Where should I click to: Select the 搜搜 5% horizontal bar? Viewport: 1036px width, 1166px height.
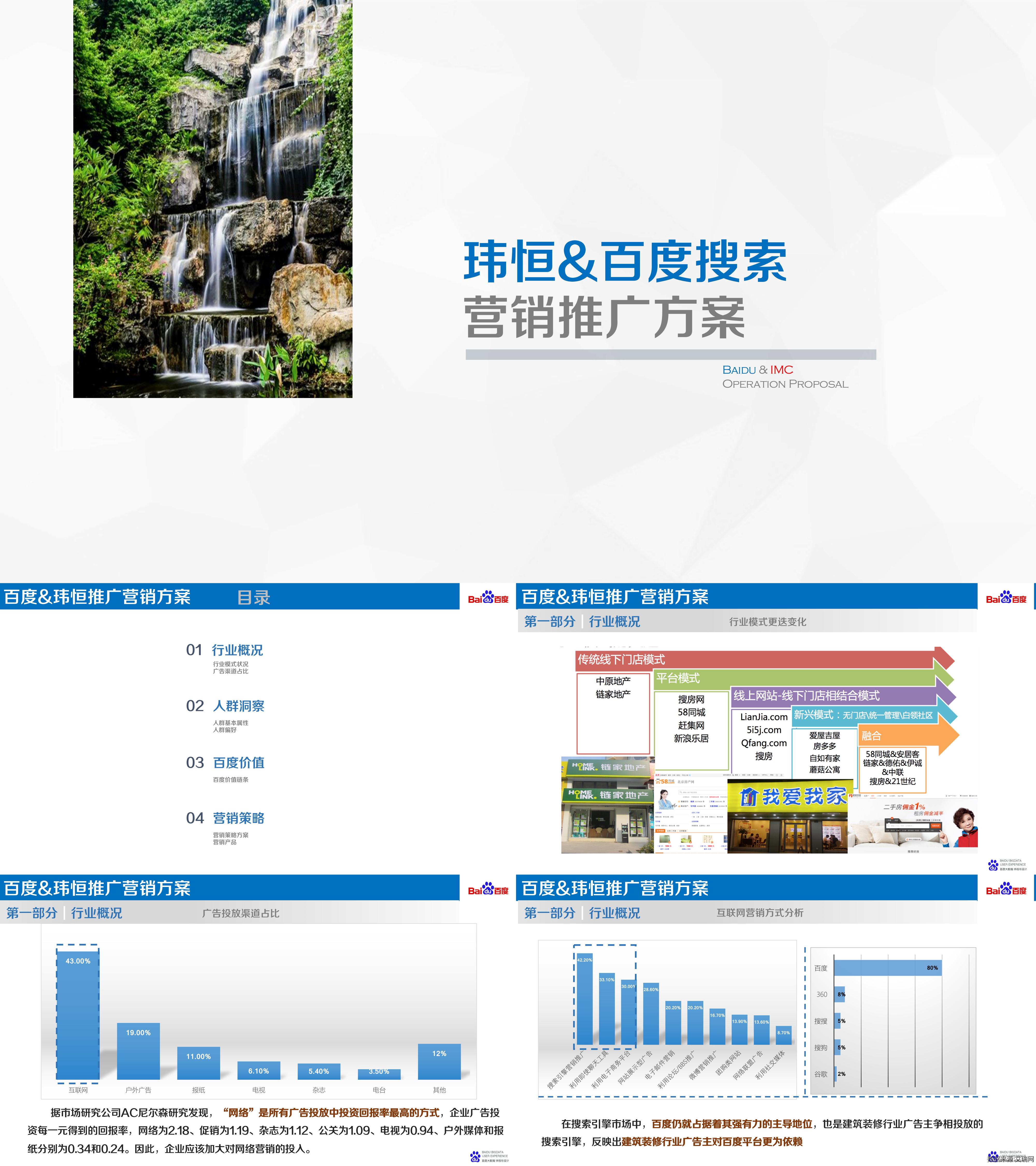pos(837,1021)
